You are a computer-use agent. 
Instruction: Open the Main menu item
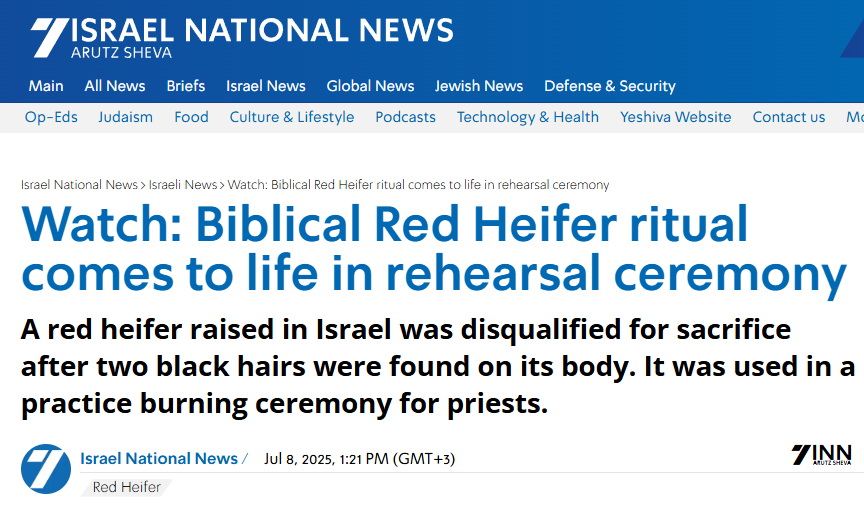[x=46, y=86]
